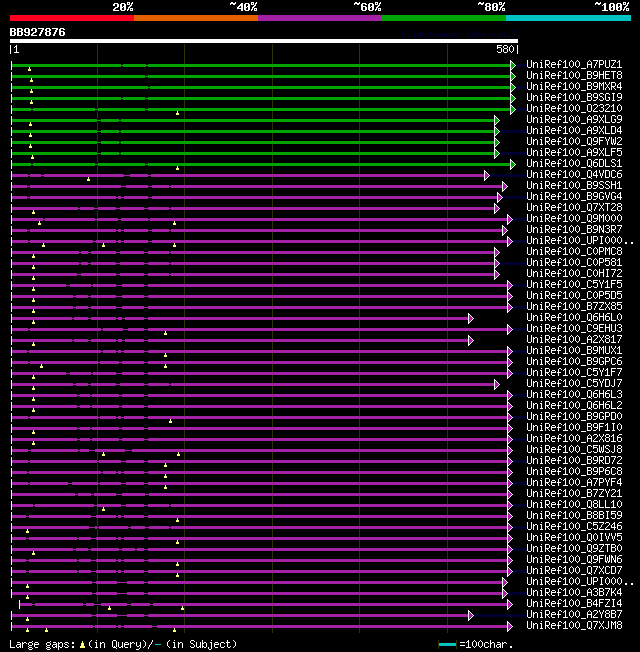The height and width of the screenshot is (652, 640).
Task: Select the UniRef100_C5Y1F7 label
Action: [x=574, y=373]
